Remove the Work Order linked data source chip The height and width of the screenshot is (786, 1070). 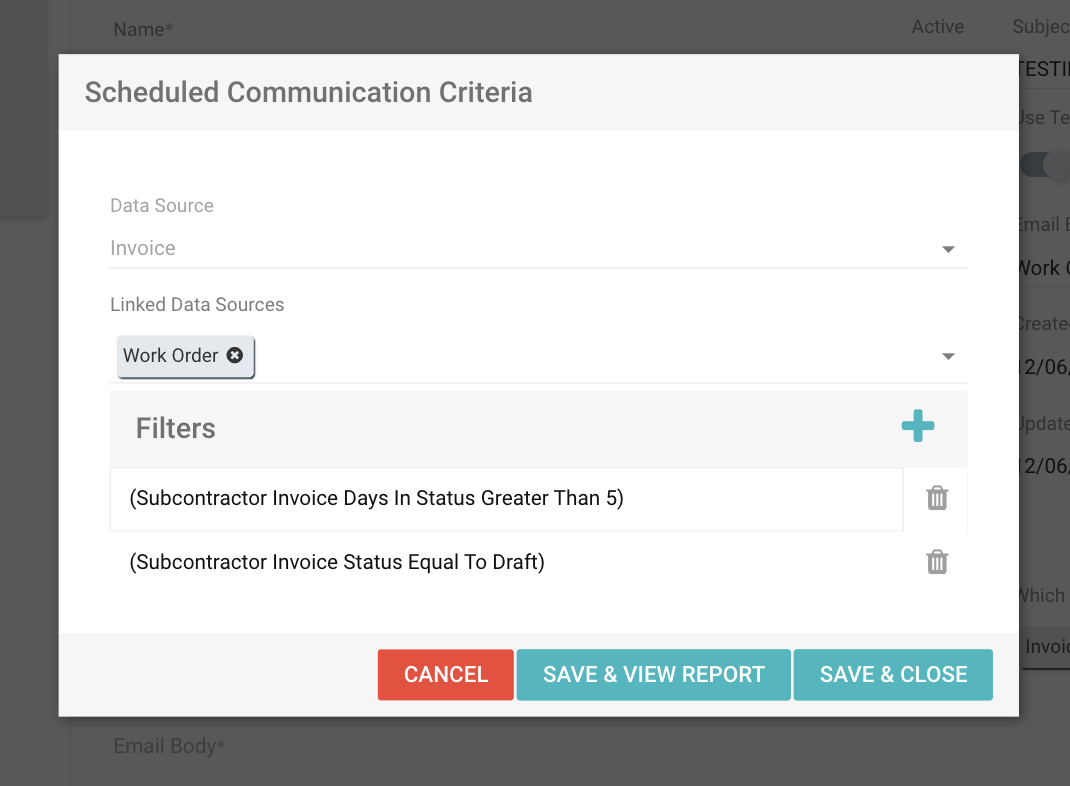(x=235, y=355)
